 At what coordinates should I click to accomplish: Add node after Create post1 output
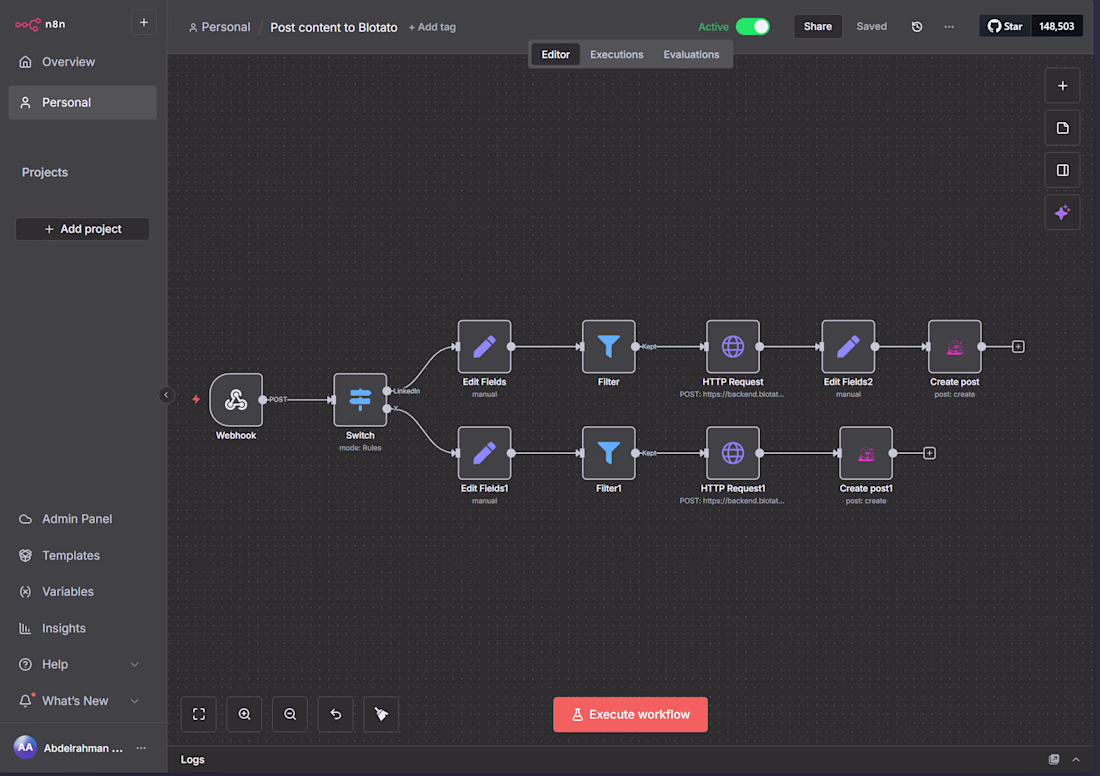coord(930,453)
